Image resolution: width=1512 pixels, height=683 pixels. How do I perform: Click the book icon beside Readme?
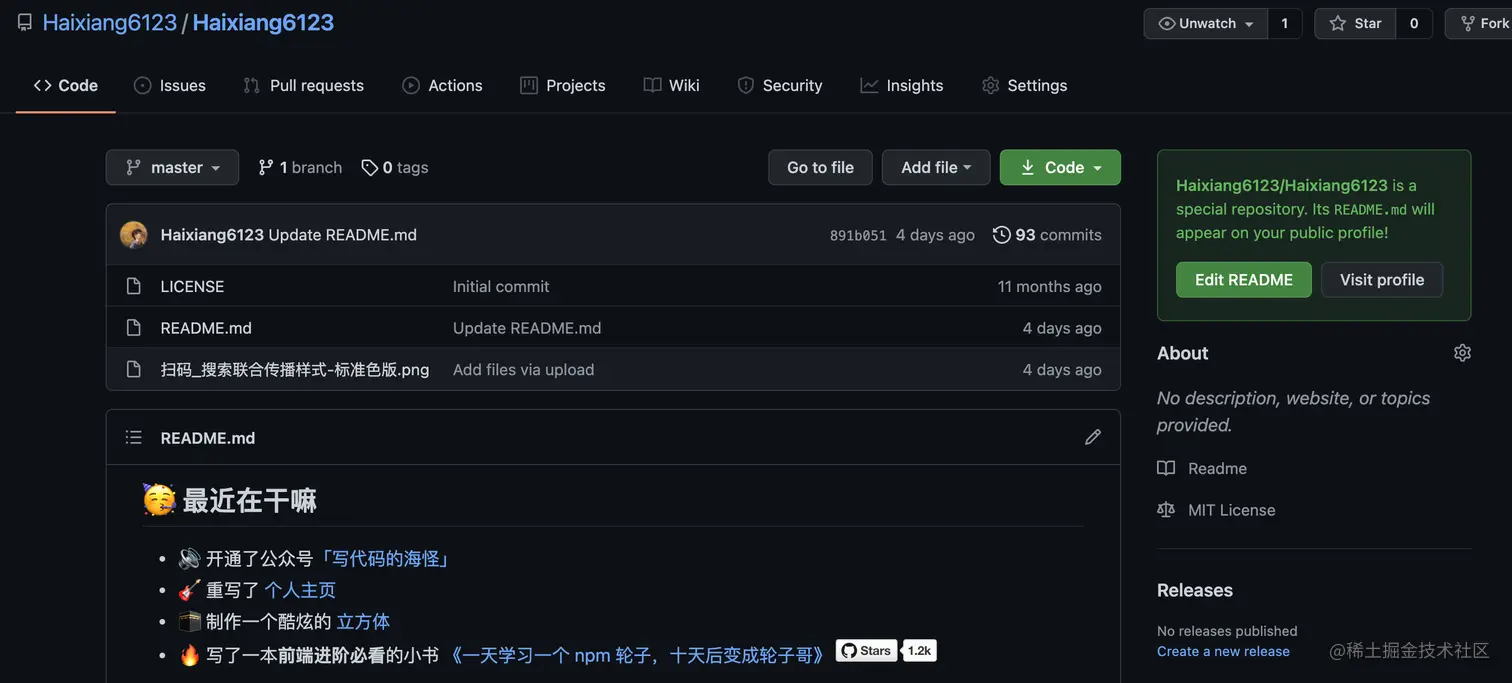[1166, 468]
